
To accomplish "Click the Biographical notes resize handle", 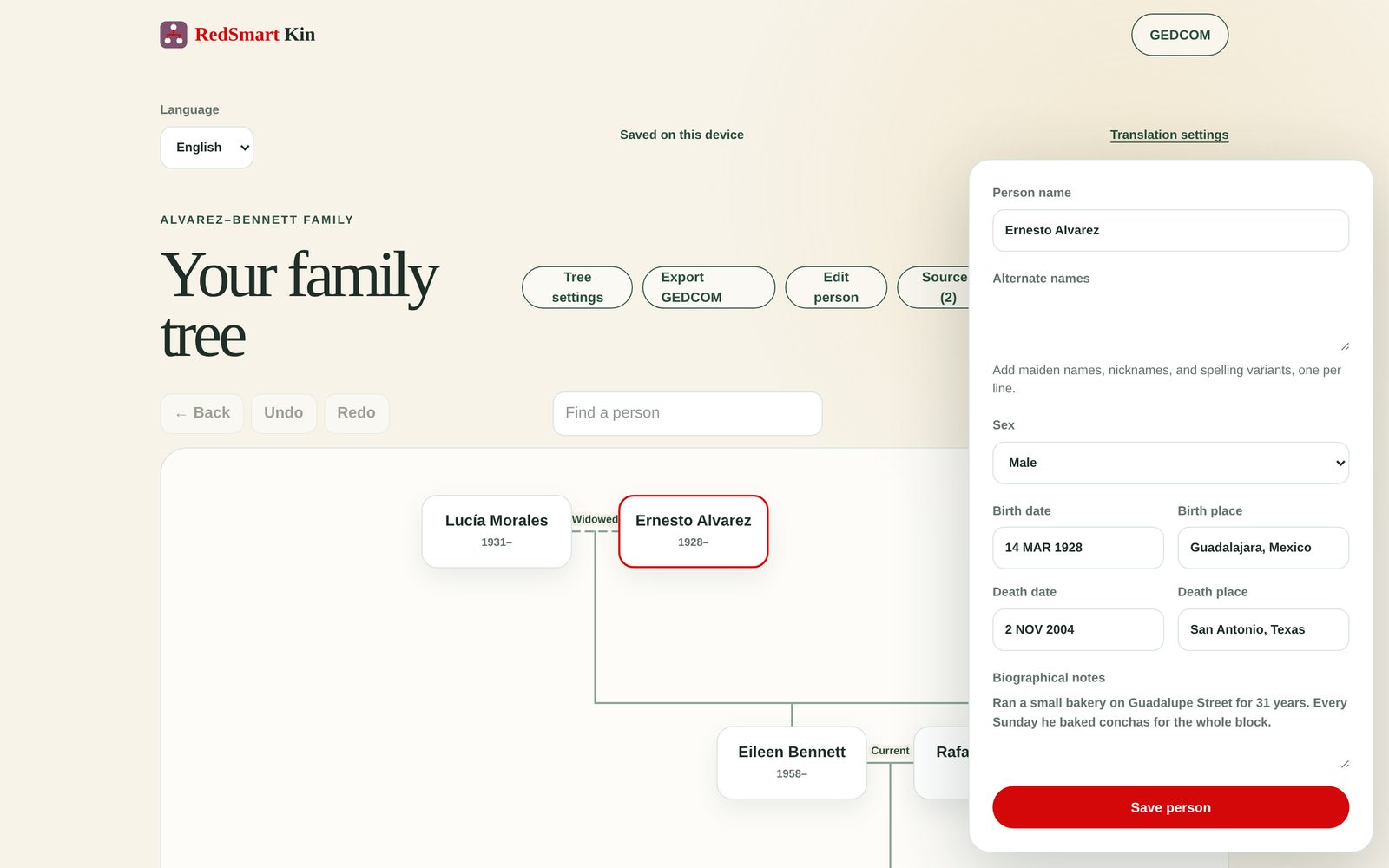I will (x=1345, y=764).
